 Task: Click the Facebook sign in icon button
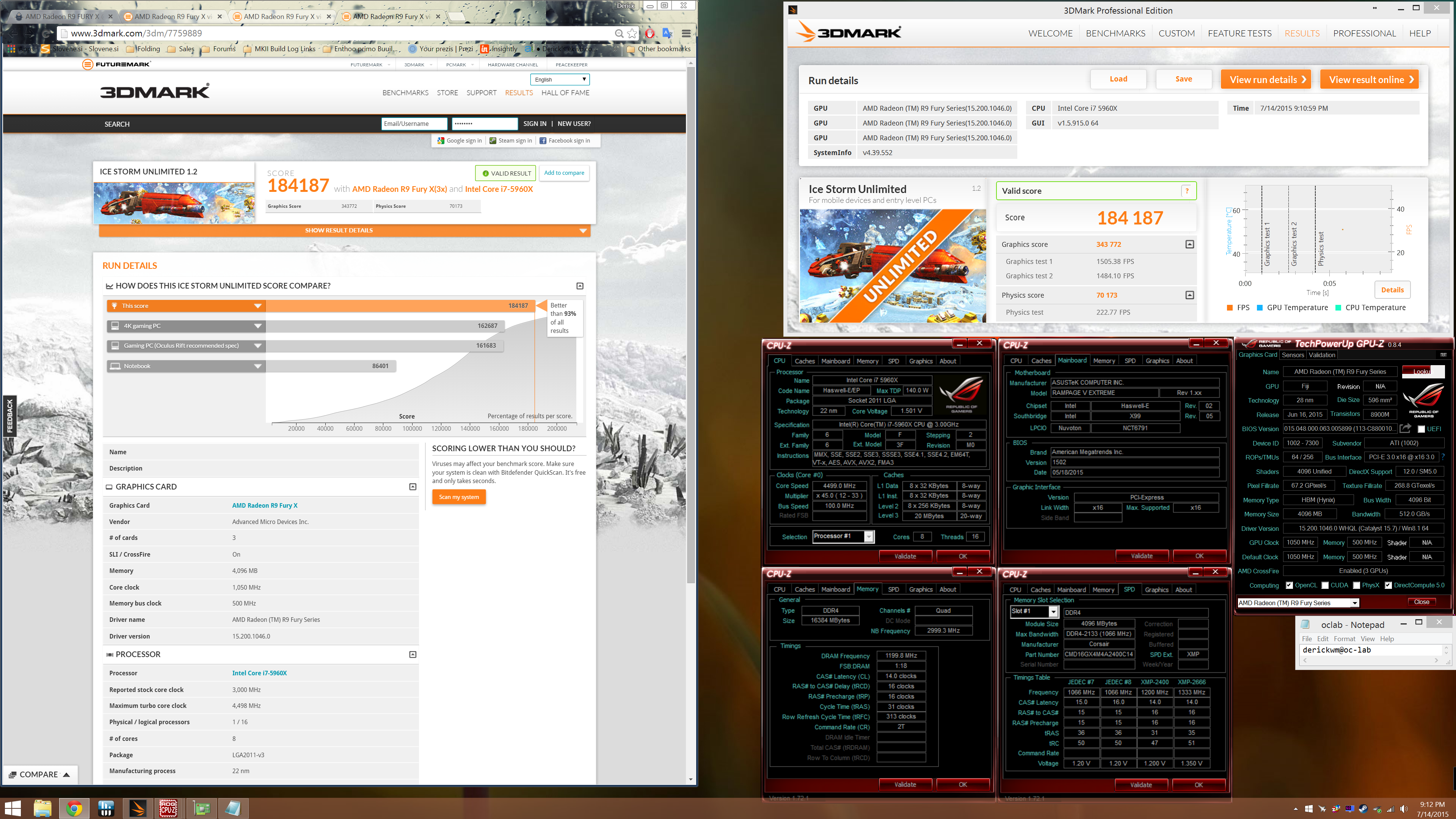pyautogui.click(x=565, y=141)
